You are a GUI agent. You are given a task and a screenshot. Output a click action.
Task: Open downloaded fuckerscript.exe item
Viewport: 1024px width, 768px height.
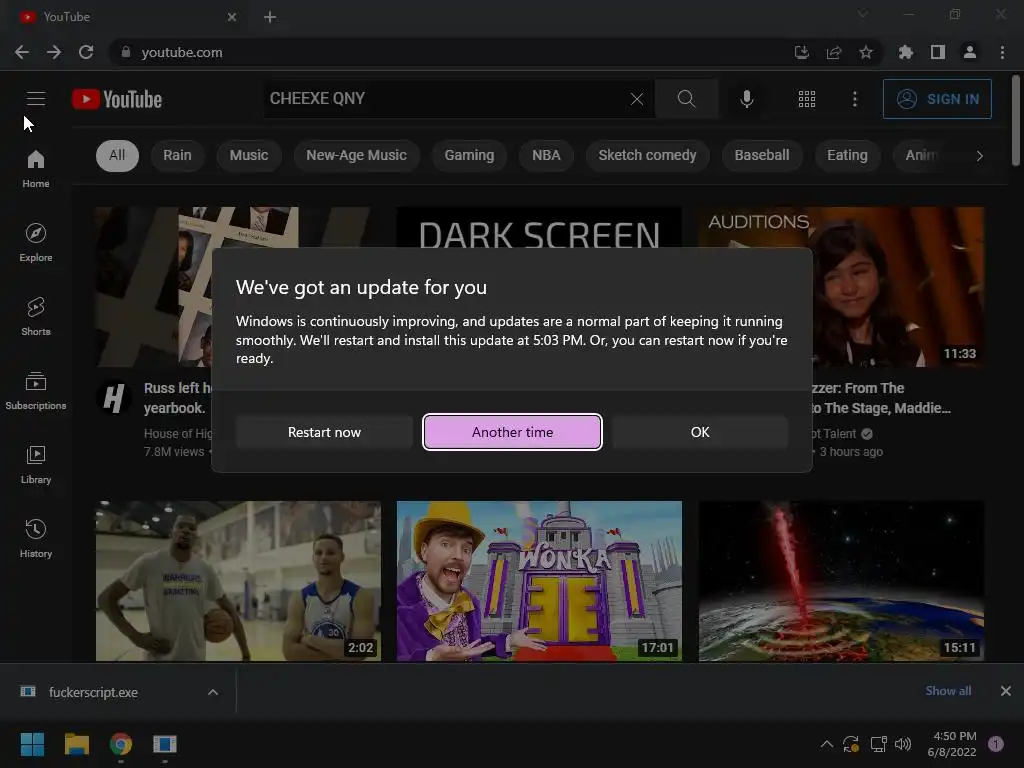pyautogui.click(x=93, y=692)
